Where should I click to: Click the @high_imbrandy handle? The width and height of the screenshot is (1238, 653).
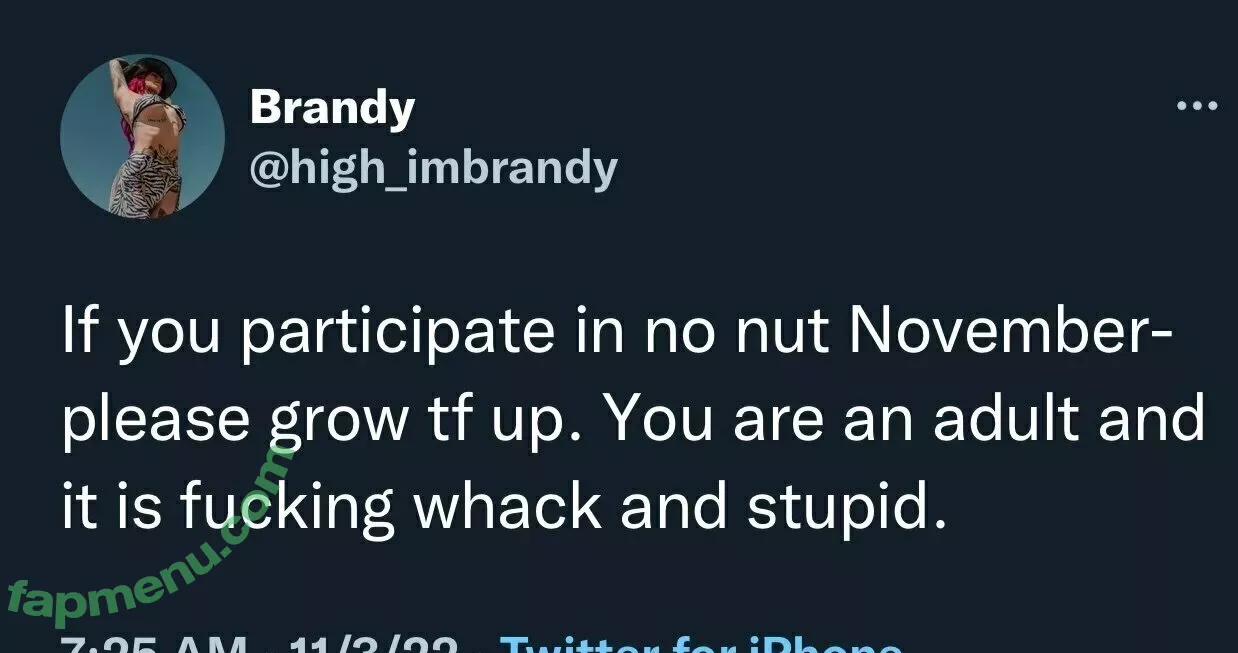(x=432, y=168)
